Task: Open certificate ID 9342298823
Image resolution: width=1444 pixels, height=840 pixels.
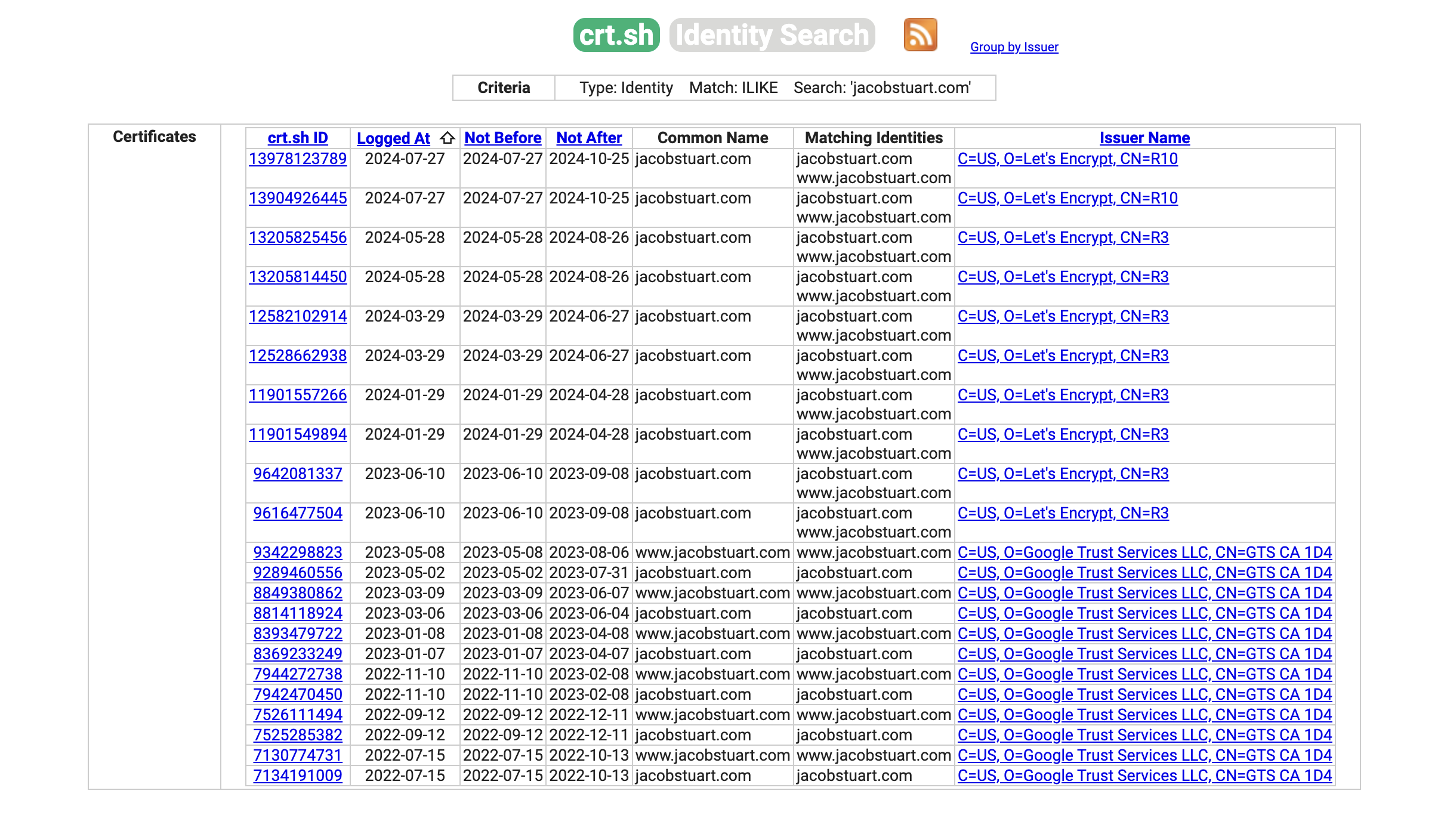Action: 298,552
